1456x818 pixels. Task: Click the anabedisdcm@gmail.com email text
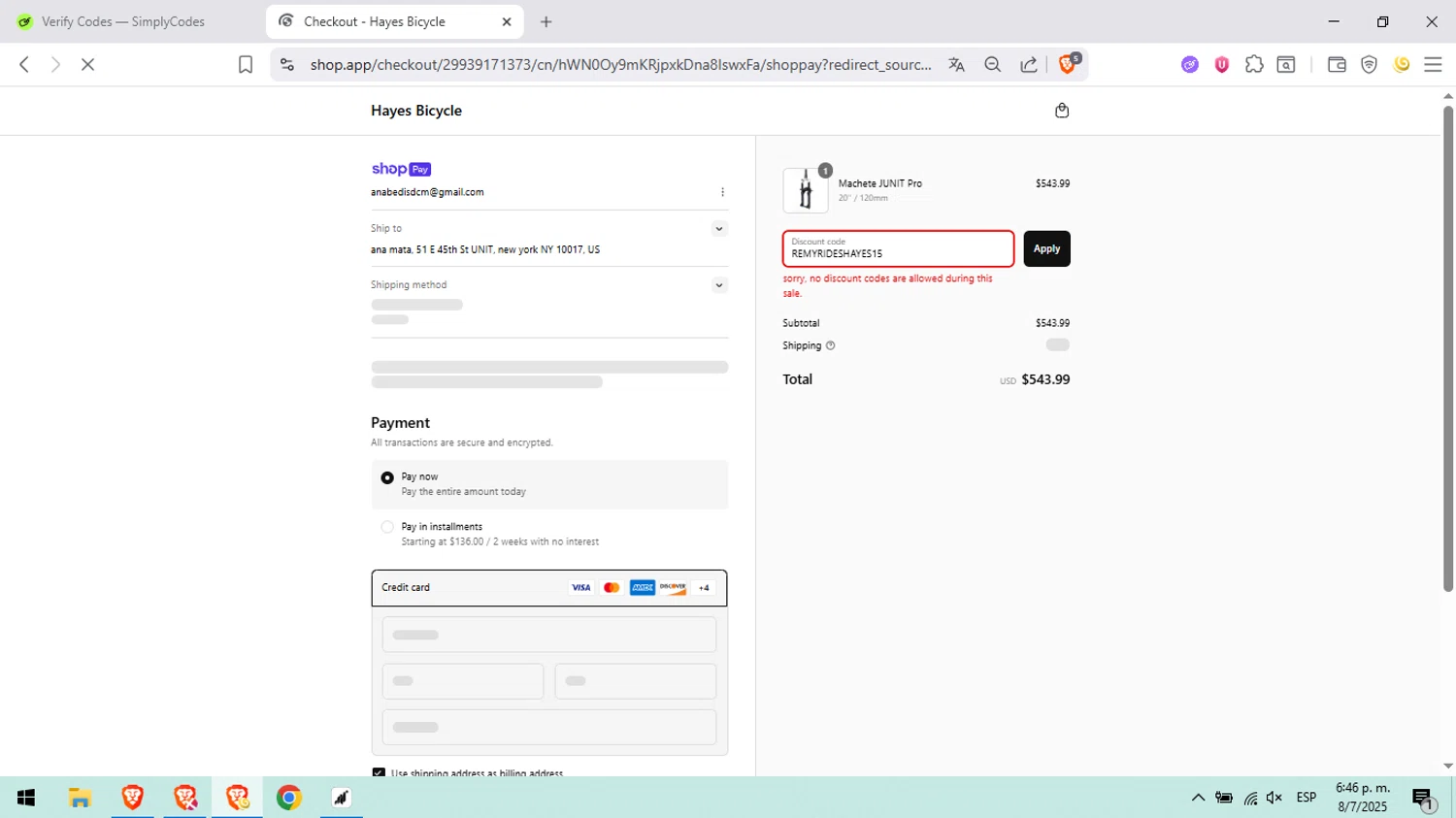[427, 192]
